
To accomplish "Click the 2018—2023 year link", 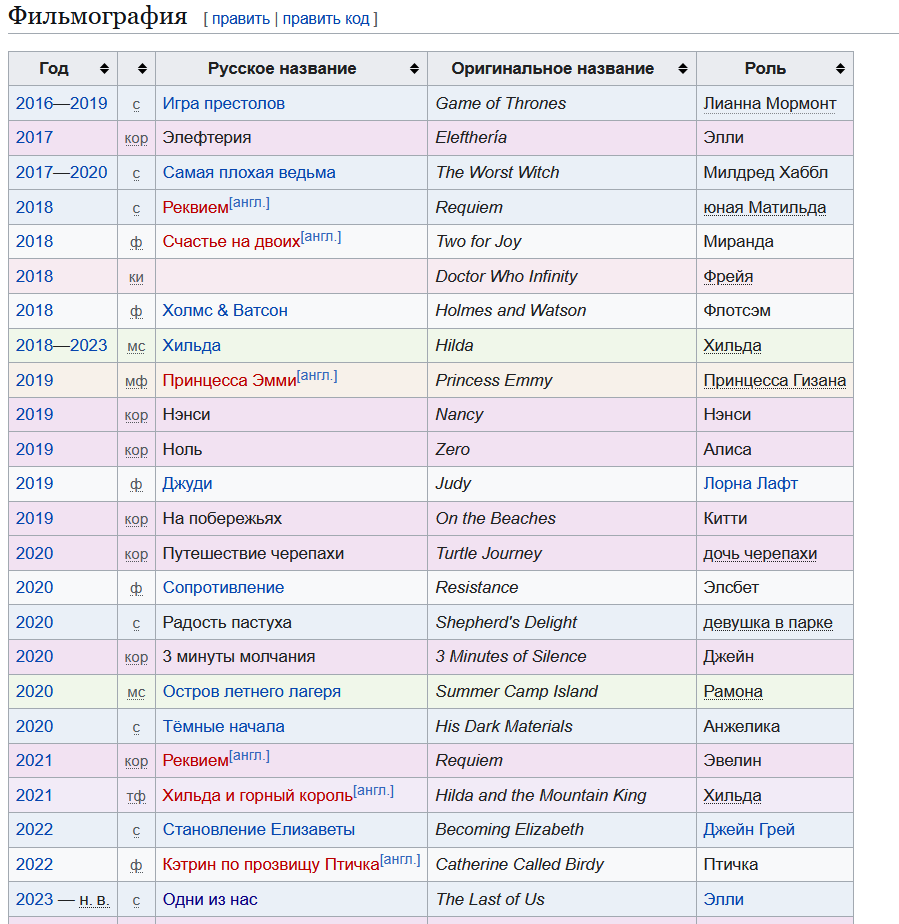I will [x=61, y=345].
